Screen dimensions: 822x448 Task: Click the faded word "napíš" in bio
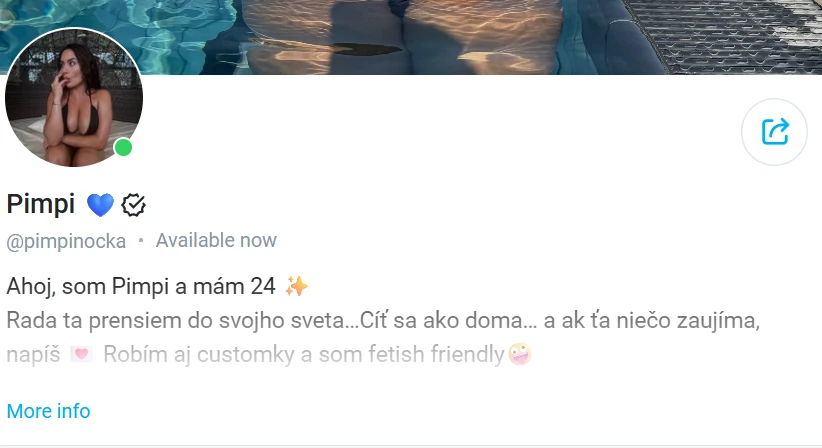click(x=34, y=355)
